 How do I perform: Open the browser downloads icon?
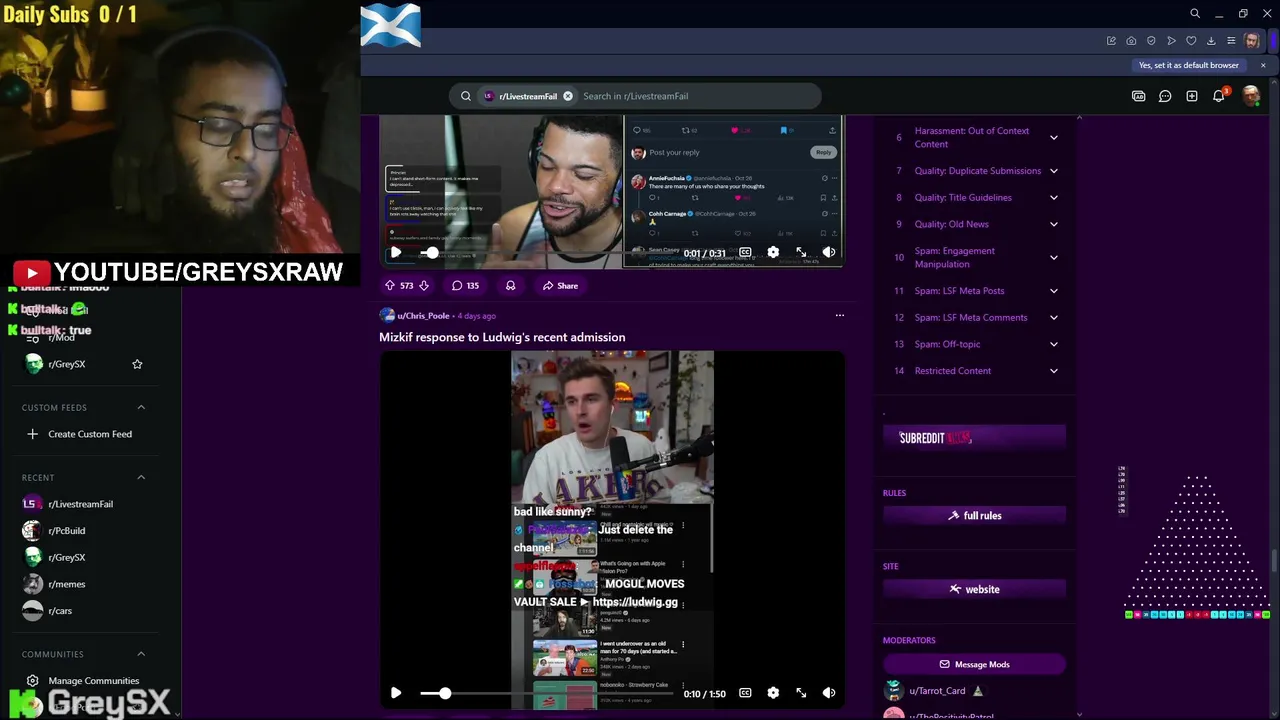1211,41
